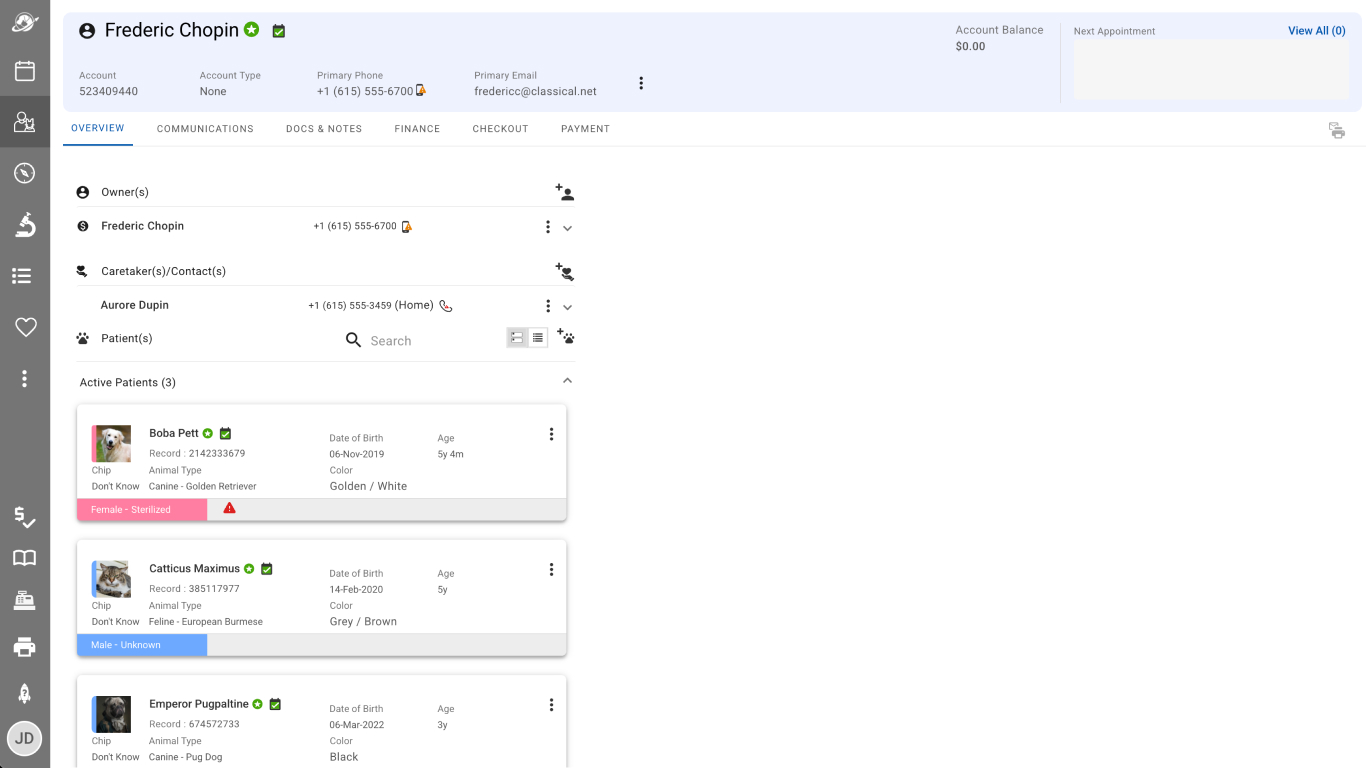Switch patients to card view
This screenshot has height=768, width=1366.
point(517,338)
